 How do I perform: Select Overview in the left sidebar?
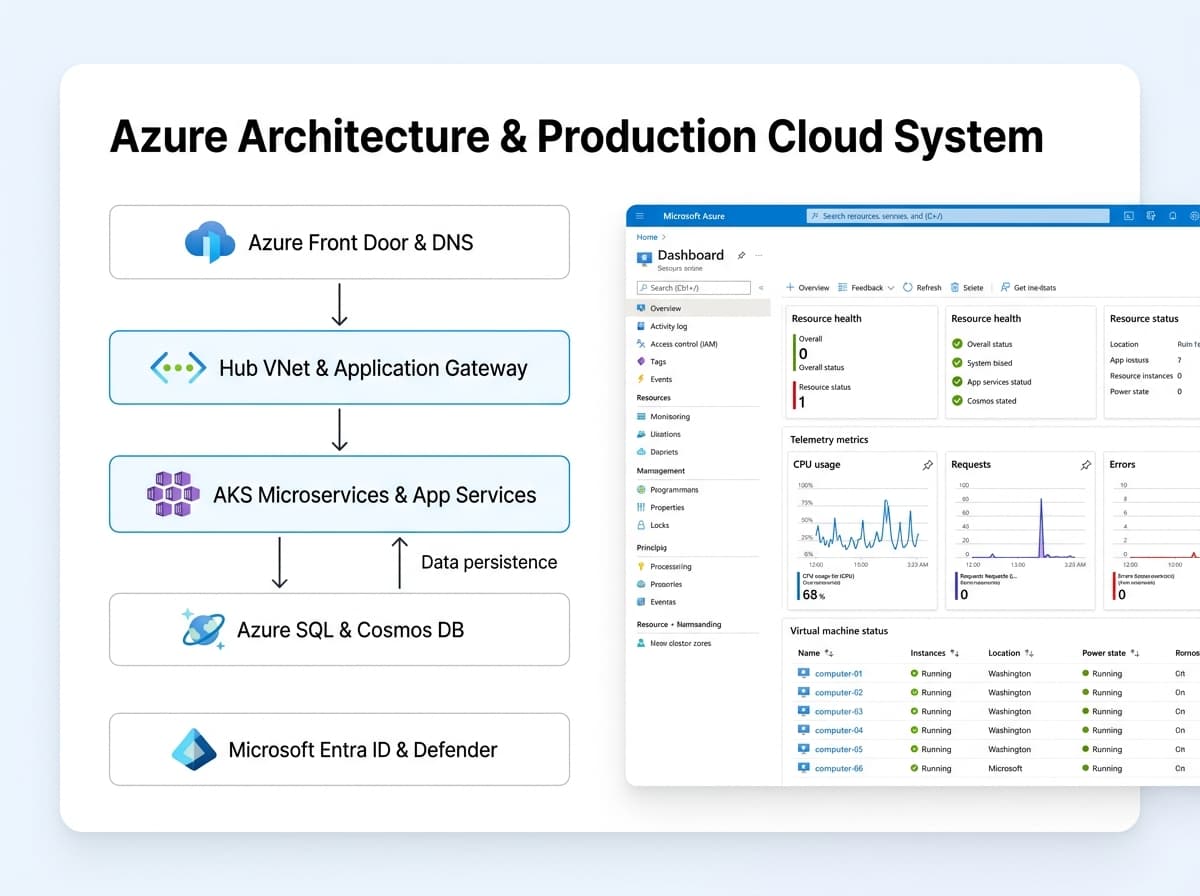point(700,308)
